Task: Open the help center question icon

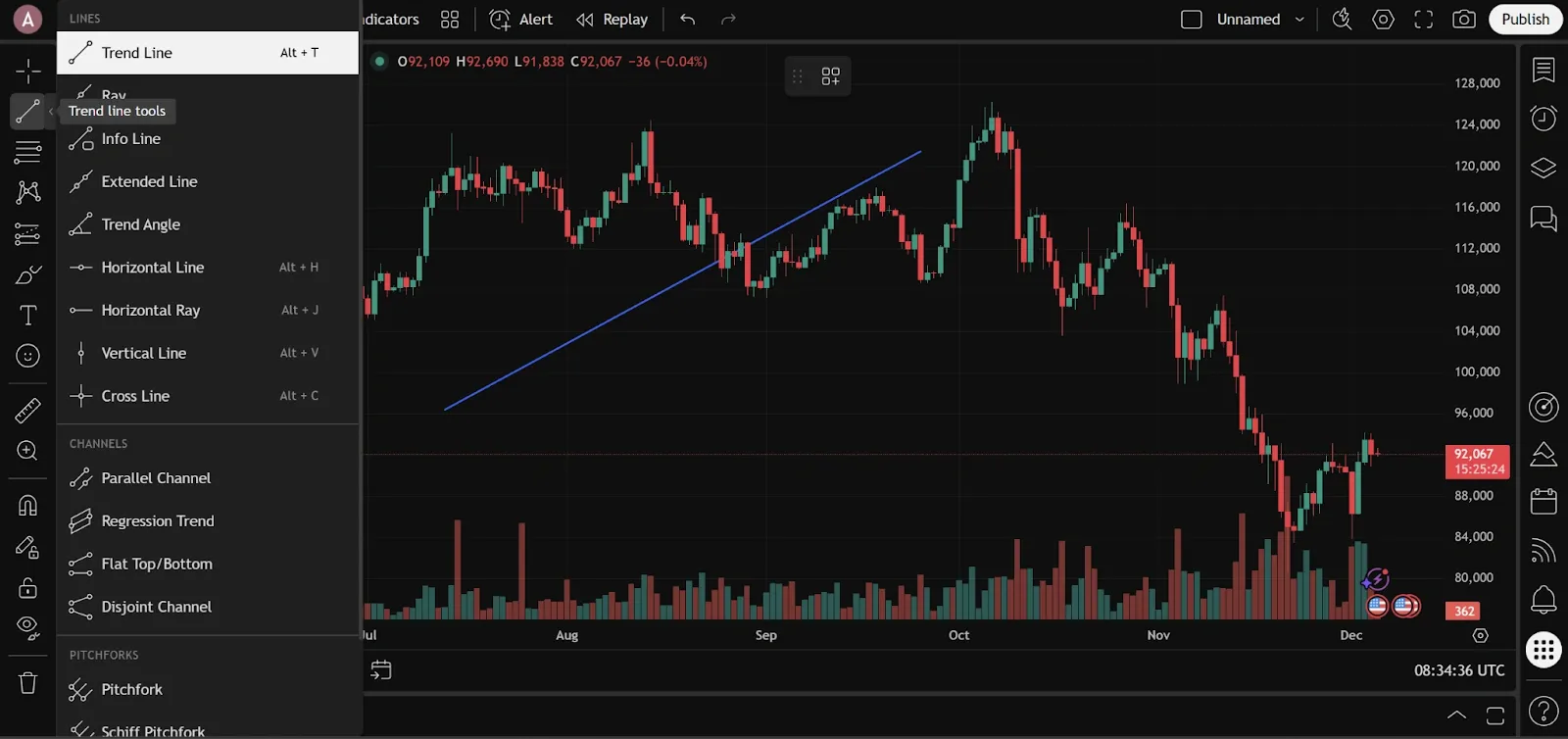Action: [1543, 712]
